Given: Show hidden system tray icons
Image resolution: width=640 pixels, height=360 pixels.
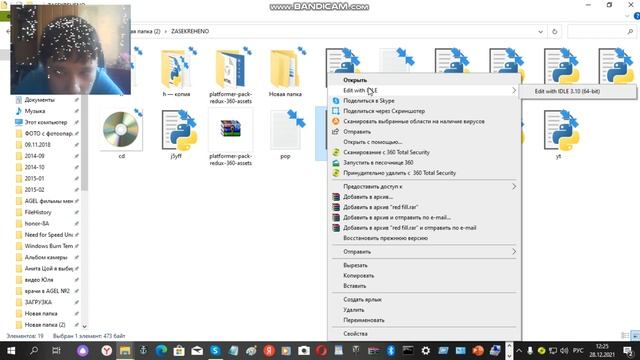Looking at the screenshot, I should pos(519,351).
